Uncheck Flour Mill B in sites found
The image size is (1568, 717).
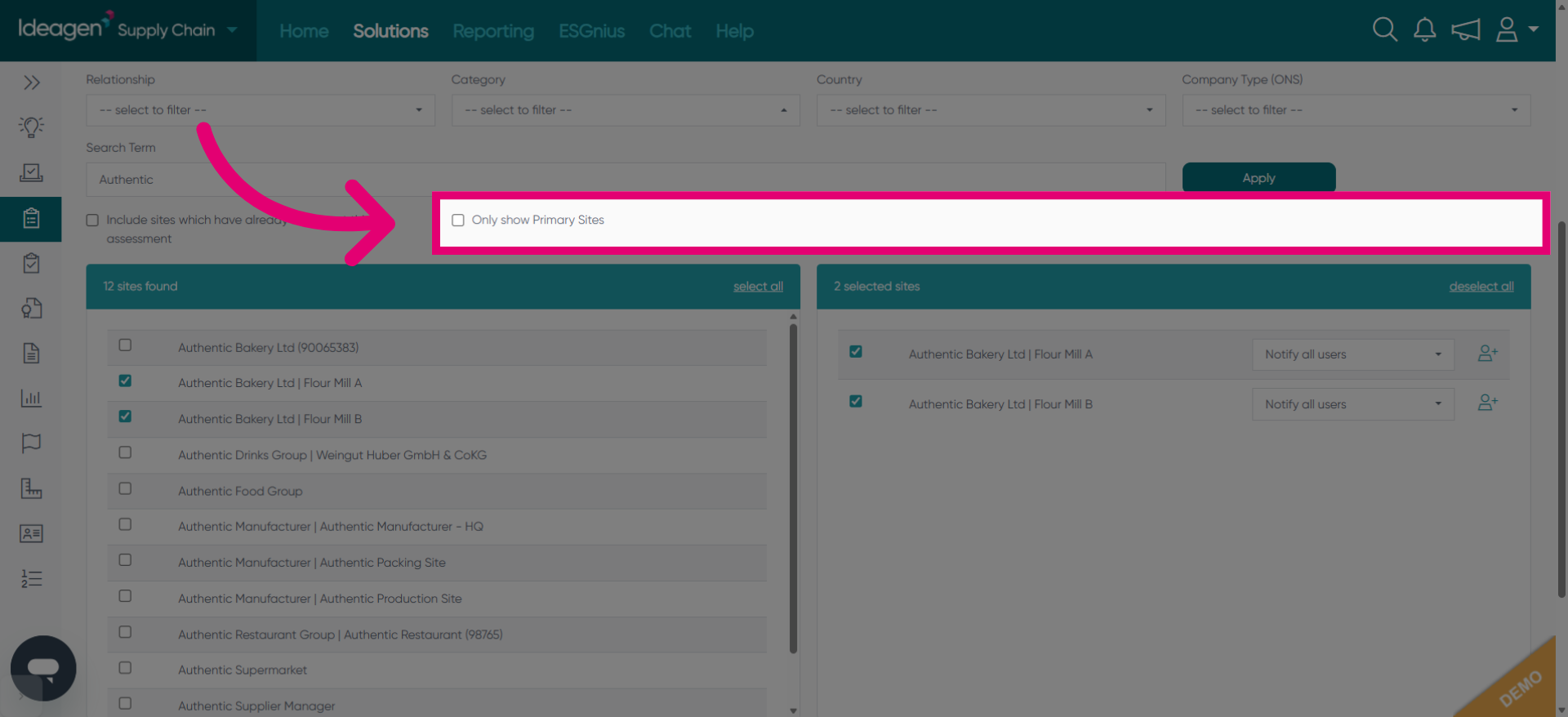pos(125,416)
